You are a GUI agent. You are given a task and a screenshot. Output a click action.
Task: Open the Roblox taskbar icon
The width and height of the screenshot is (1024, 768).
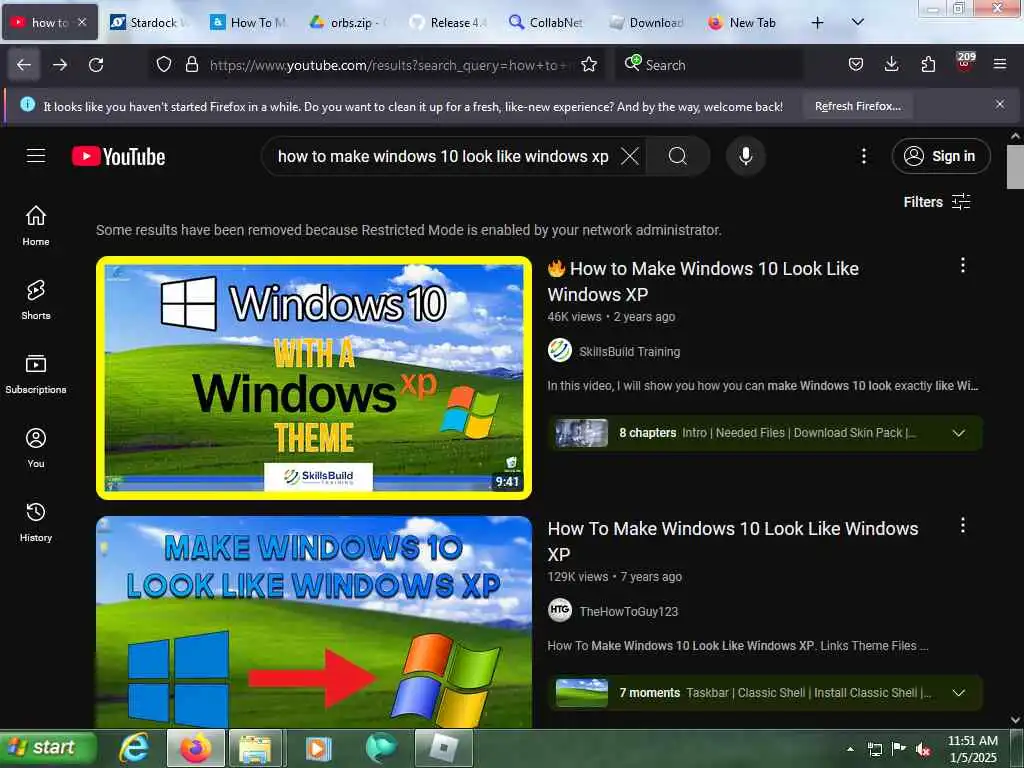pos(443,748)
